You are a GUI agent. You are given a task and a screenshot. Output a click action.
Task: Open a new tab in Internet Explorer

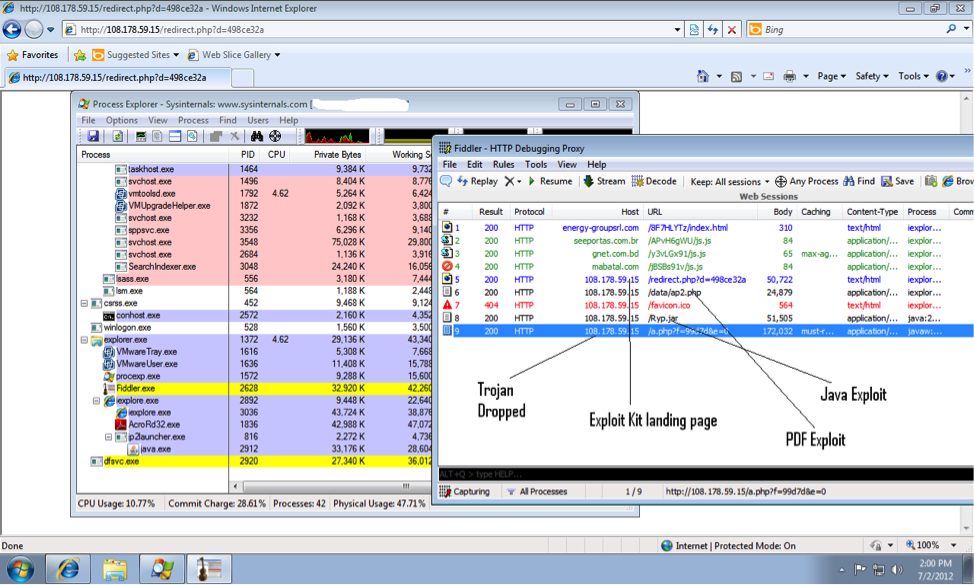(x=242, y=78)
